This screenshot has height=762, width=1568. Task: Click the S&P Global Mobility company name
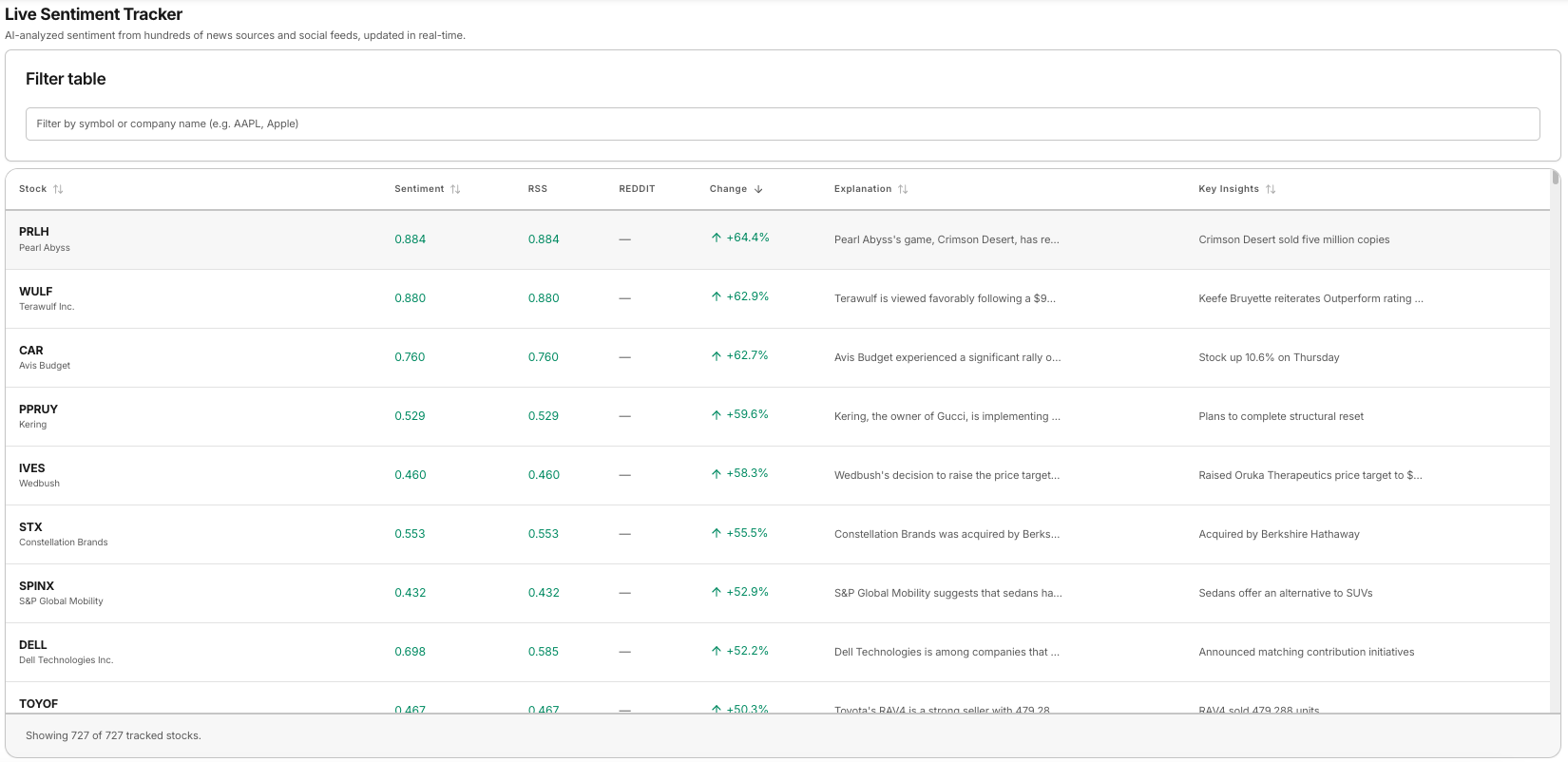61,601
